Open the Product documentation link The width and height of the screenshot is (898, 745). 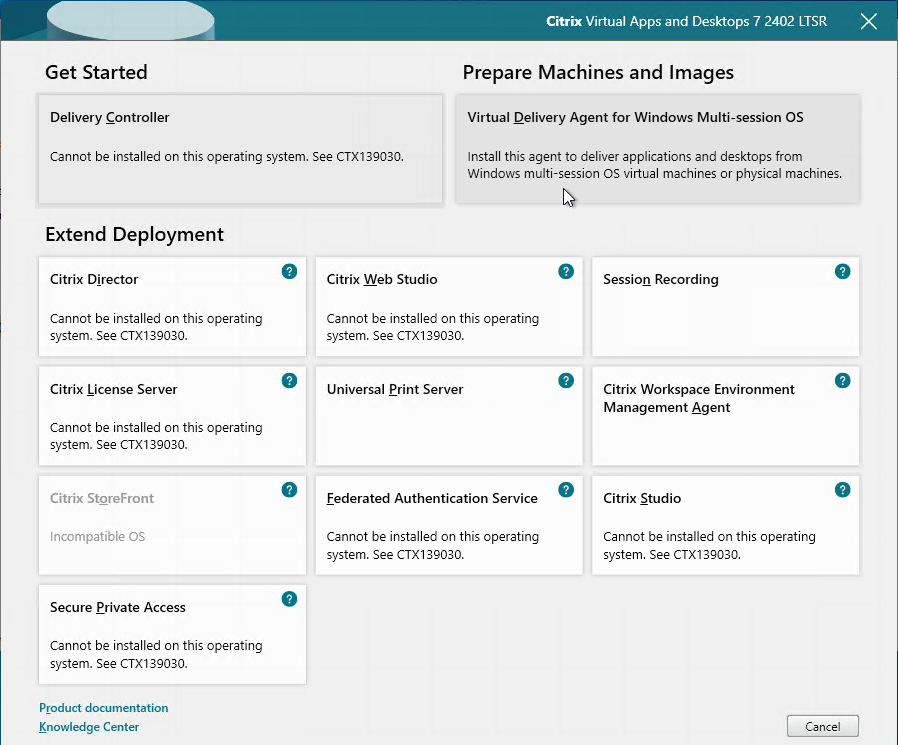click(104, 708)
